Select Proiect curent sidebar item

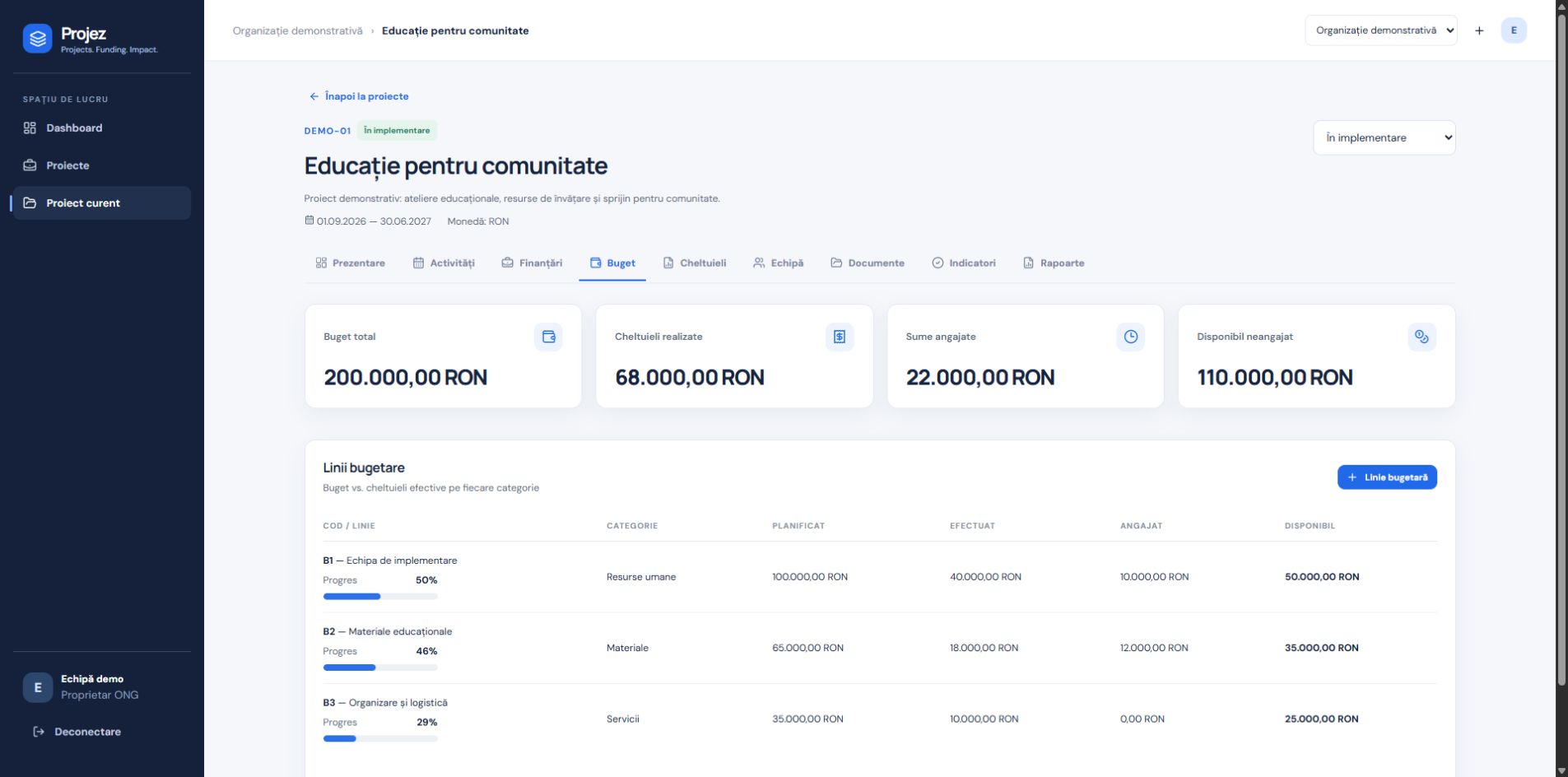[x=102, y=203]
